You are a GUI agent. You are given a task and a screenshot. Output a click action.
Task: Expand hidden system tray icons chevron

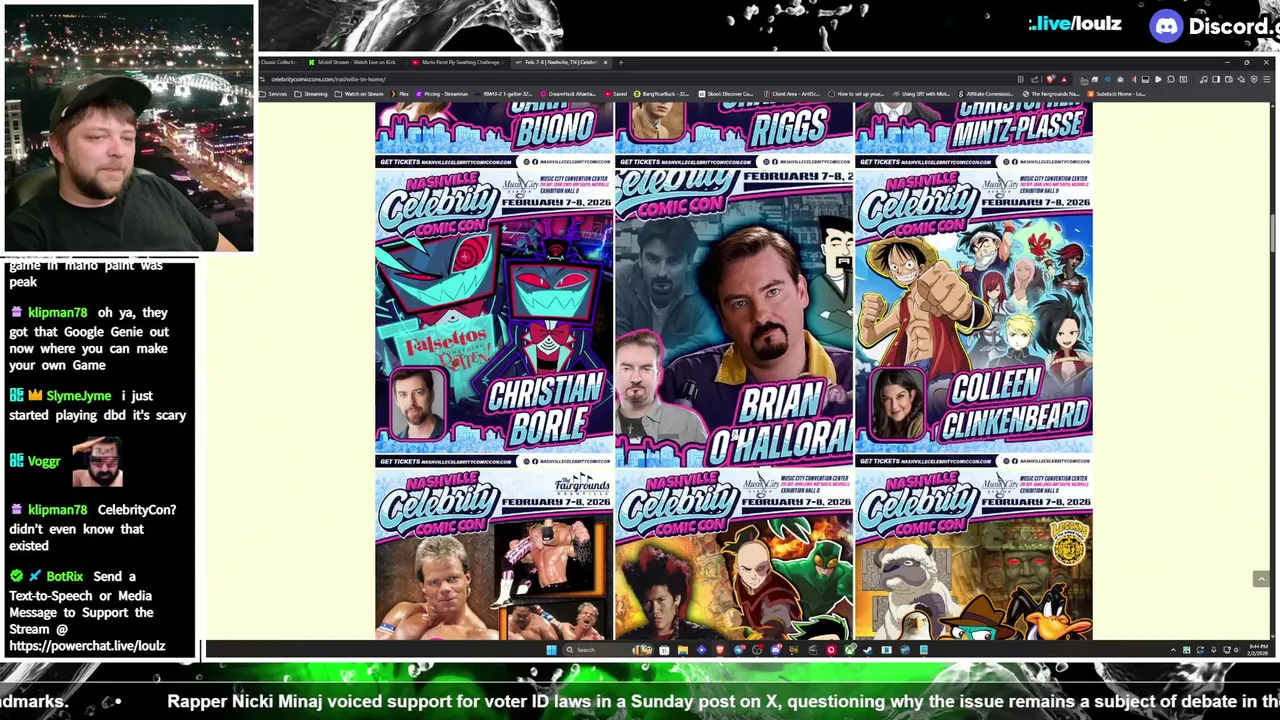[x=1173, y=650]
